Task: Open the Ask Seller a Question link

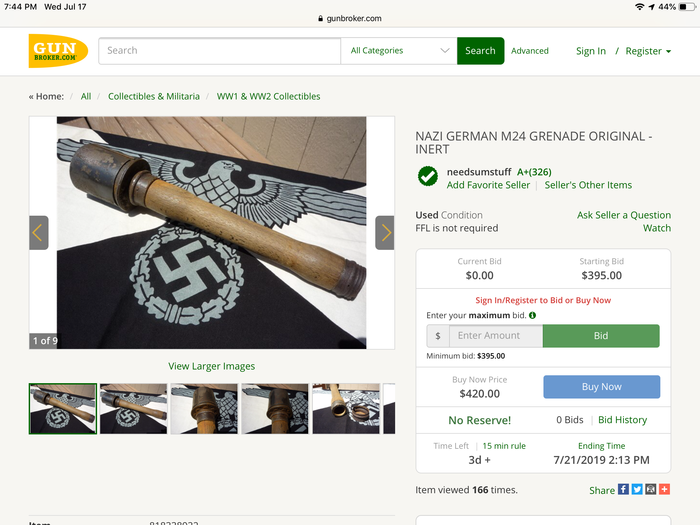Action: coord(623,215)
